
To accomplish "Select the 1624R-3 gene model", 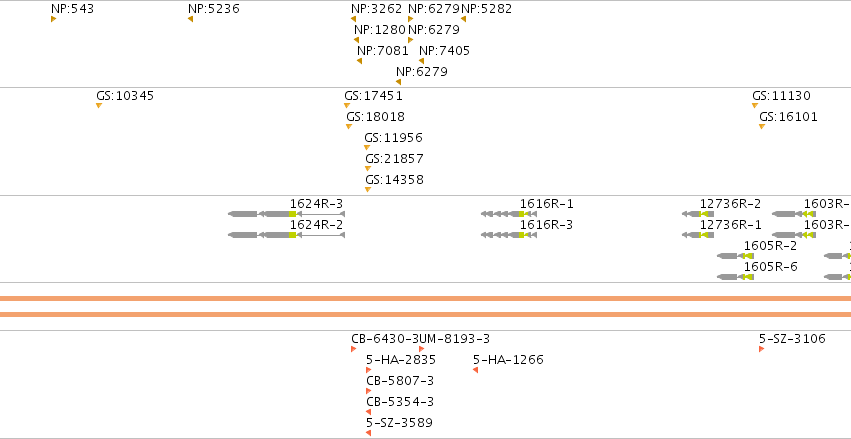I will point(287,214).
